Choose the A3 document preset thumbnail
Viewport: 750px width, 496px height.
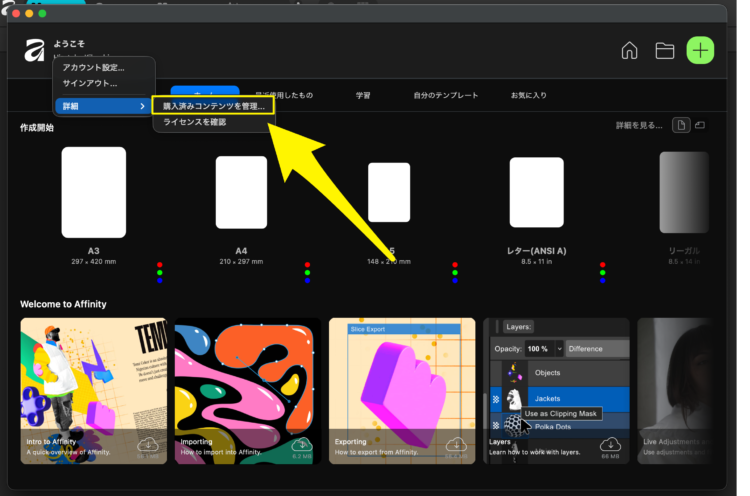pos(93,191)
